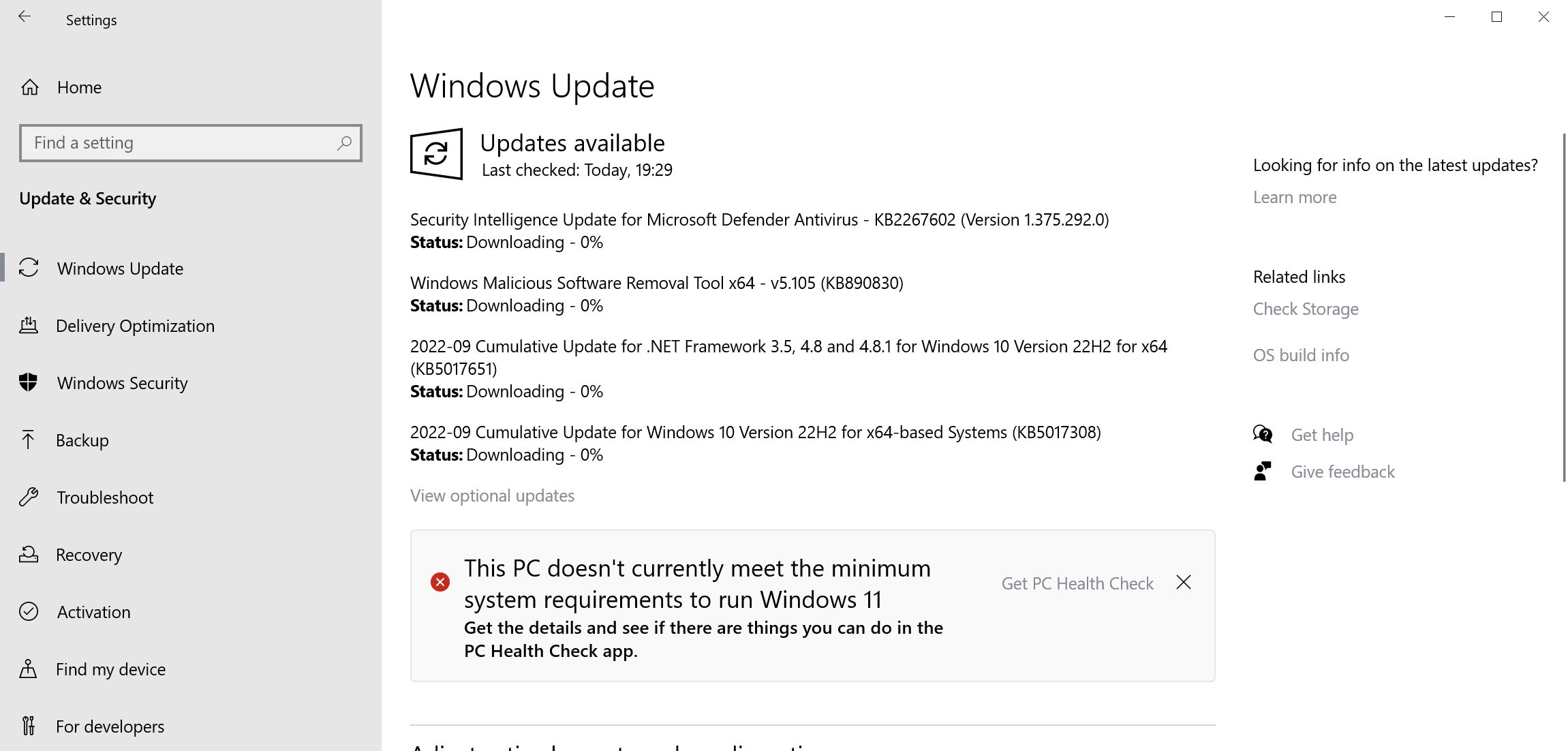Navigate to Recovery options

click(89, 554)
